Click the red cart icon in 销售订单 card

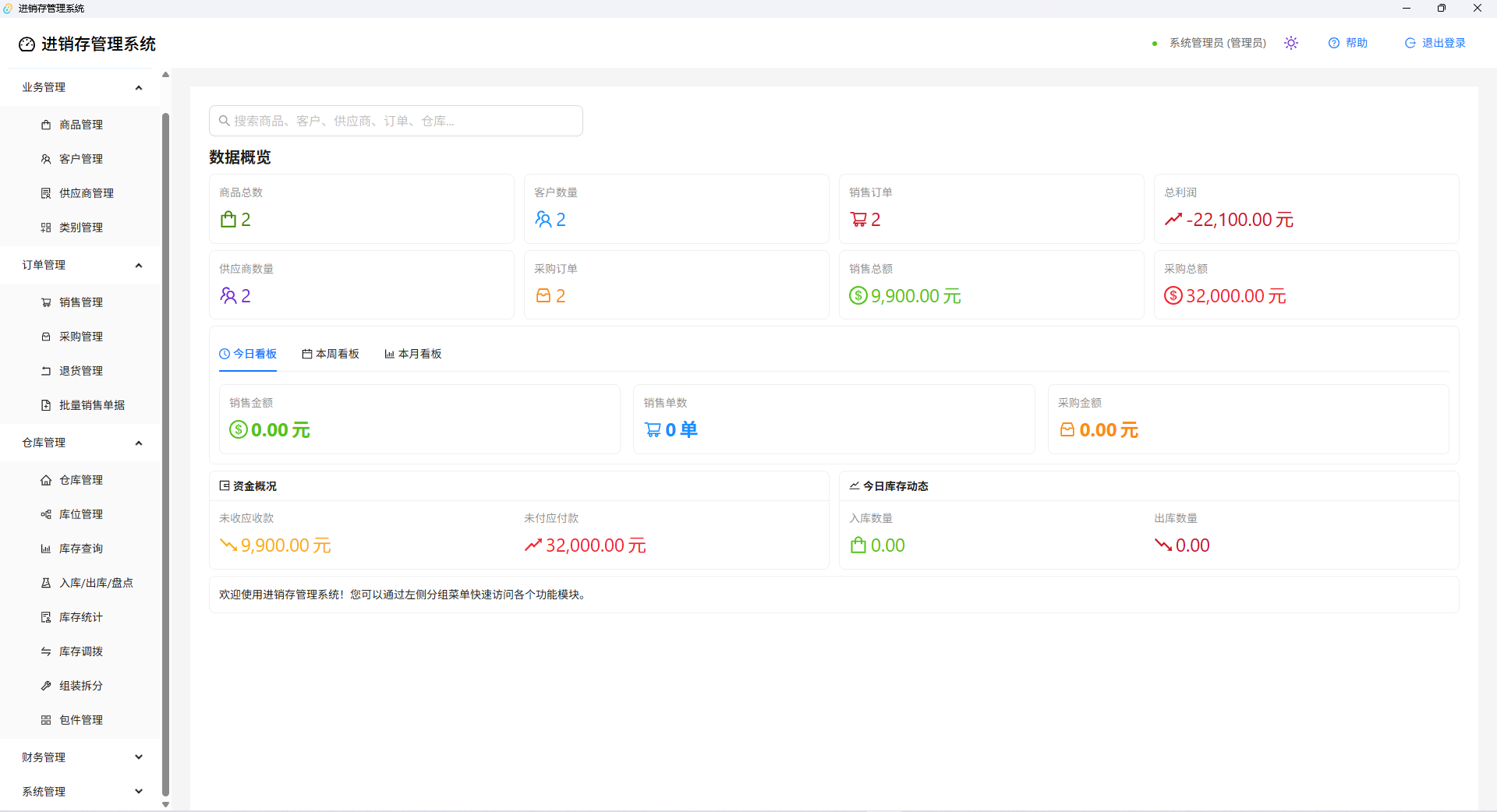[858, 220]
